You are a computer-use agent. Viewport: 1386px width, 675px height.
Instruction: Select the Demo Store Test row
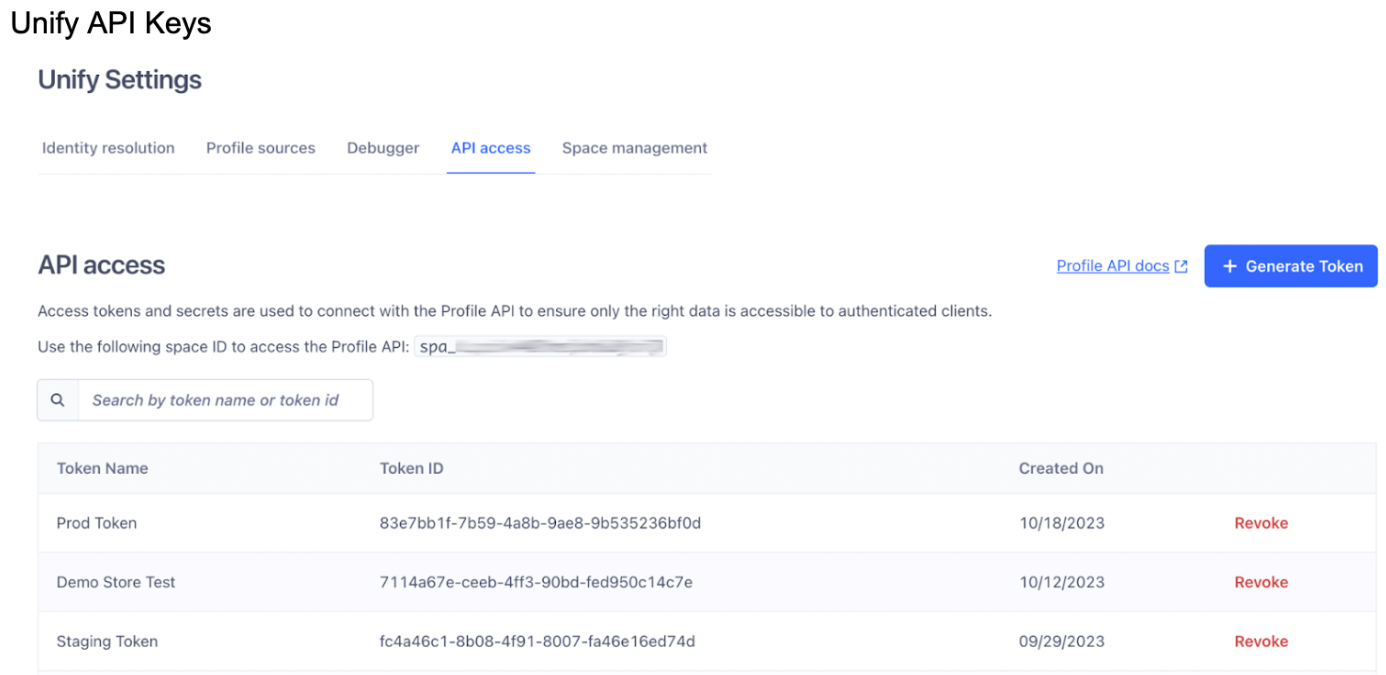pos(115,582)
